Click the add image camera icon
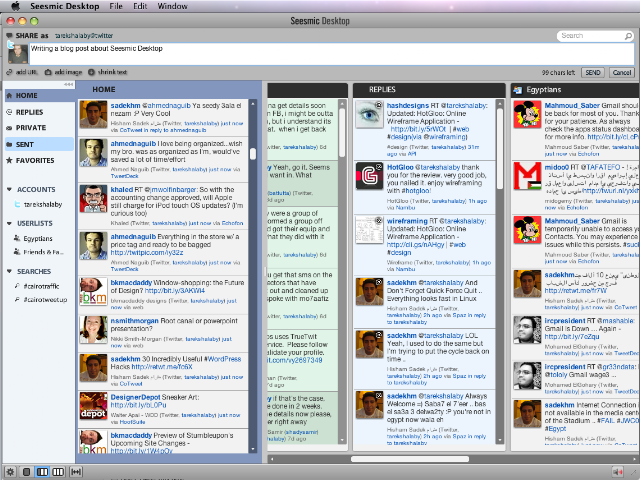The height and width of the screenshot is (480, 640). 48,72
